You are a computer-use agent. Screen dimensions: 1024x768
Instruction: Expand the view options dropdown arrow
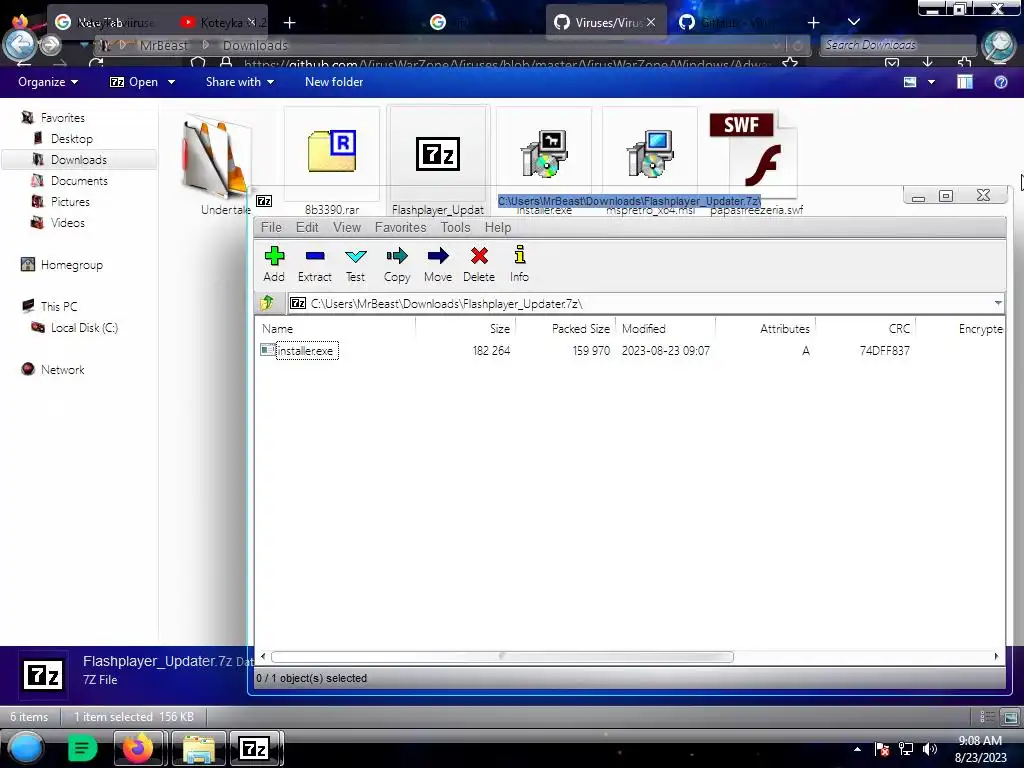click(931, 82)
